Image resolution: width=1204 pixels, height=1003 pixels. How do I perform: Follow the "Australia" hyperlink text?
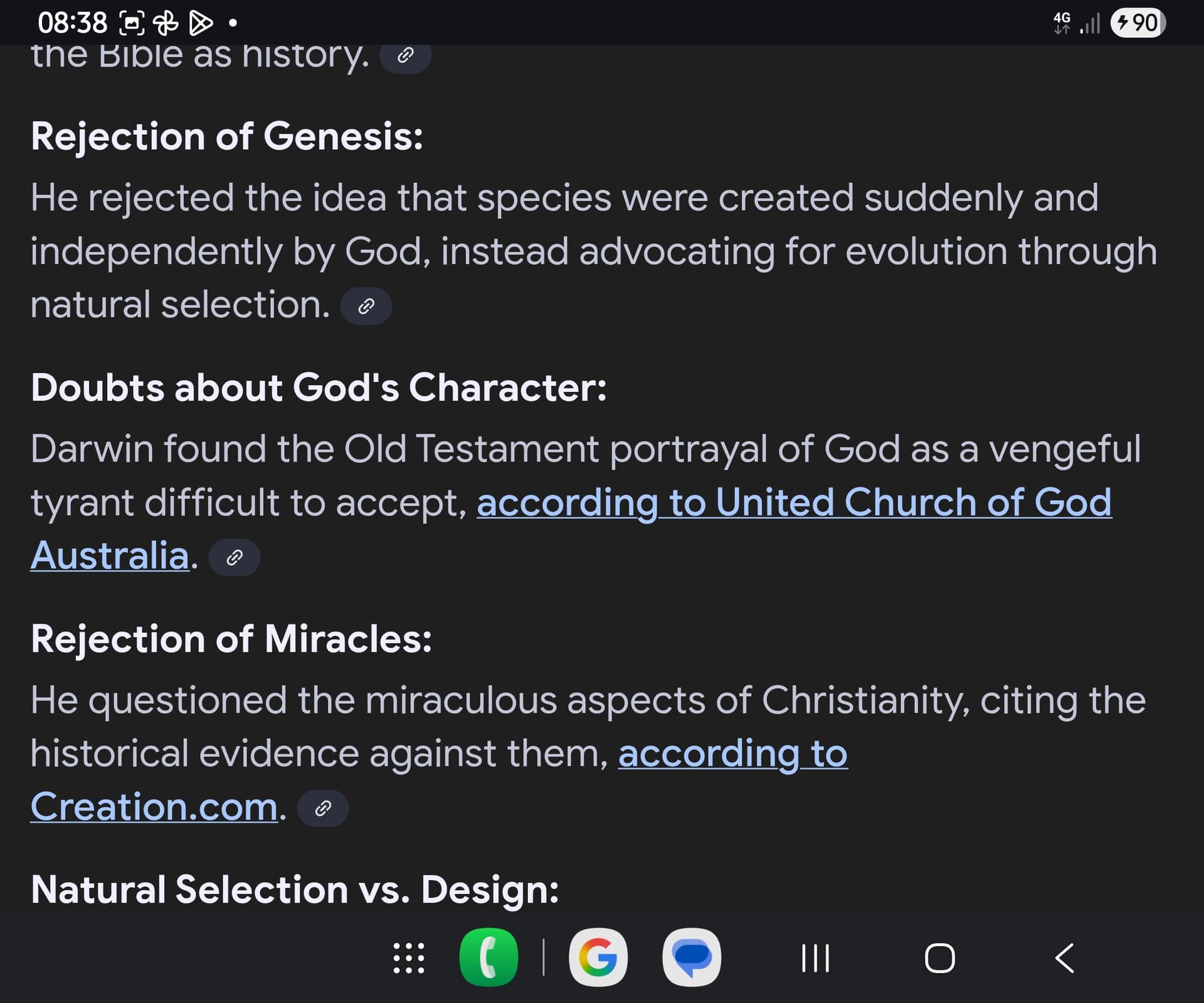tap(110, 556)
